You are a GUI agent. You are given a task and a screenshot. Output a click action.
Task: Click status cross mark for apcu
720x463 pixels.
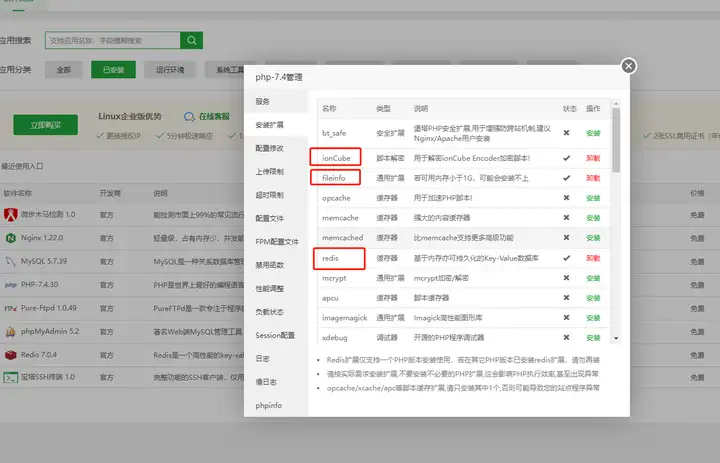coord(567,298)
